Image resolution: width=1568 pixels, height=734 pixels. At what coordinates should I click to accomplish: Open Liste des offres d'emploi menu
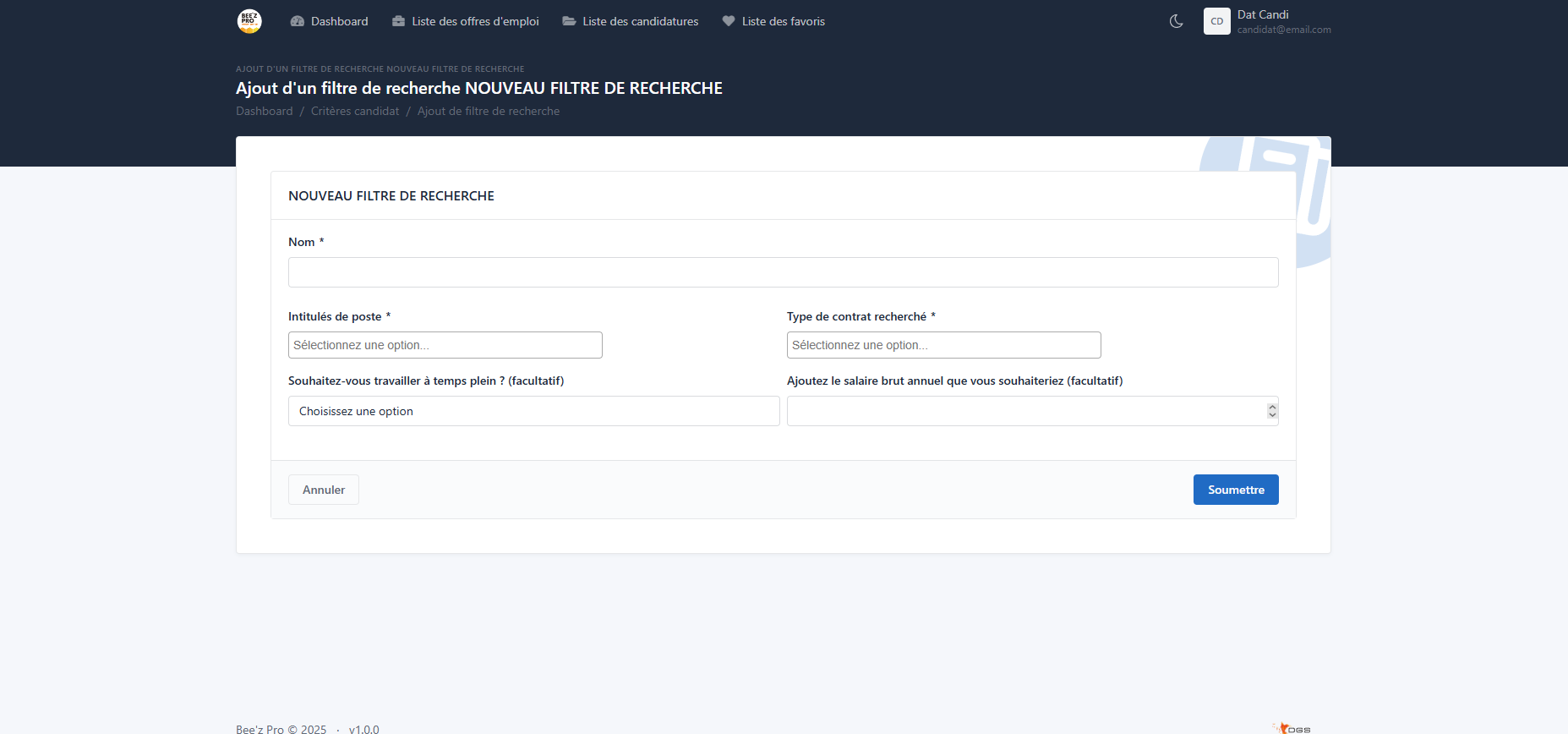475,21
